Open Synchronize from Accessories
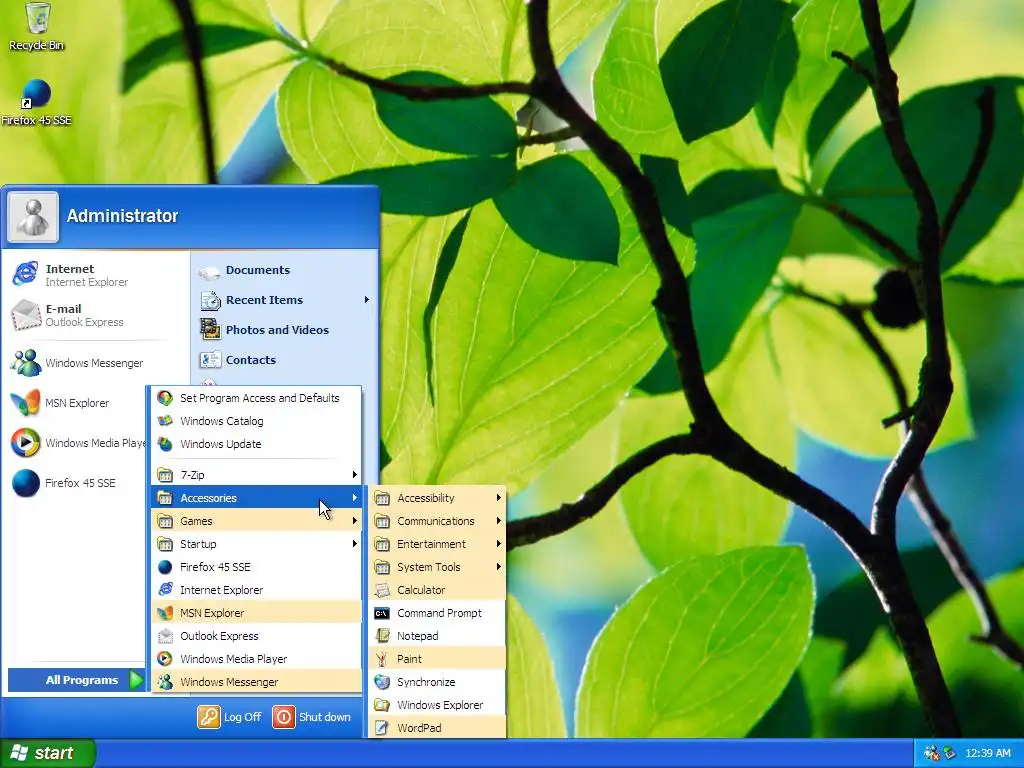 pyautogui.click(x=438, y=682)
